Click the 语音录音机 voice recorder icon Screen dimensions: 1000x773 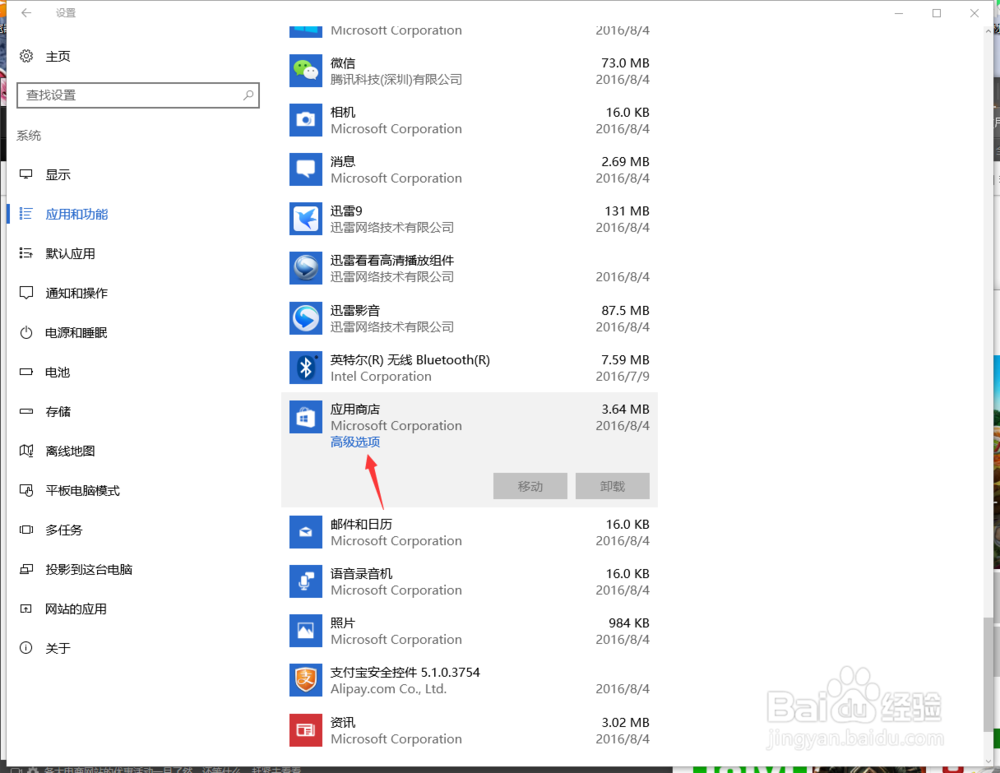pyautogui.click(x=305, y=581)
